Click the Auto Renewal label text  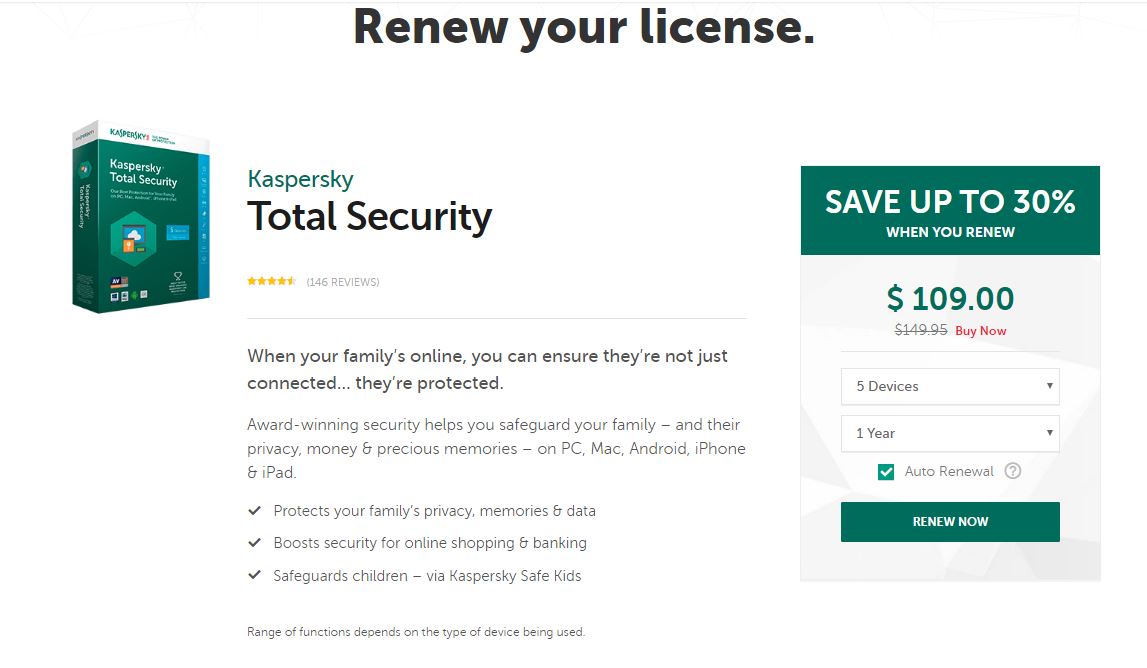click(x=949, y=471)
